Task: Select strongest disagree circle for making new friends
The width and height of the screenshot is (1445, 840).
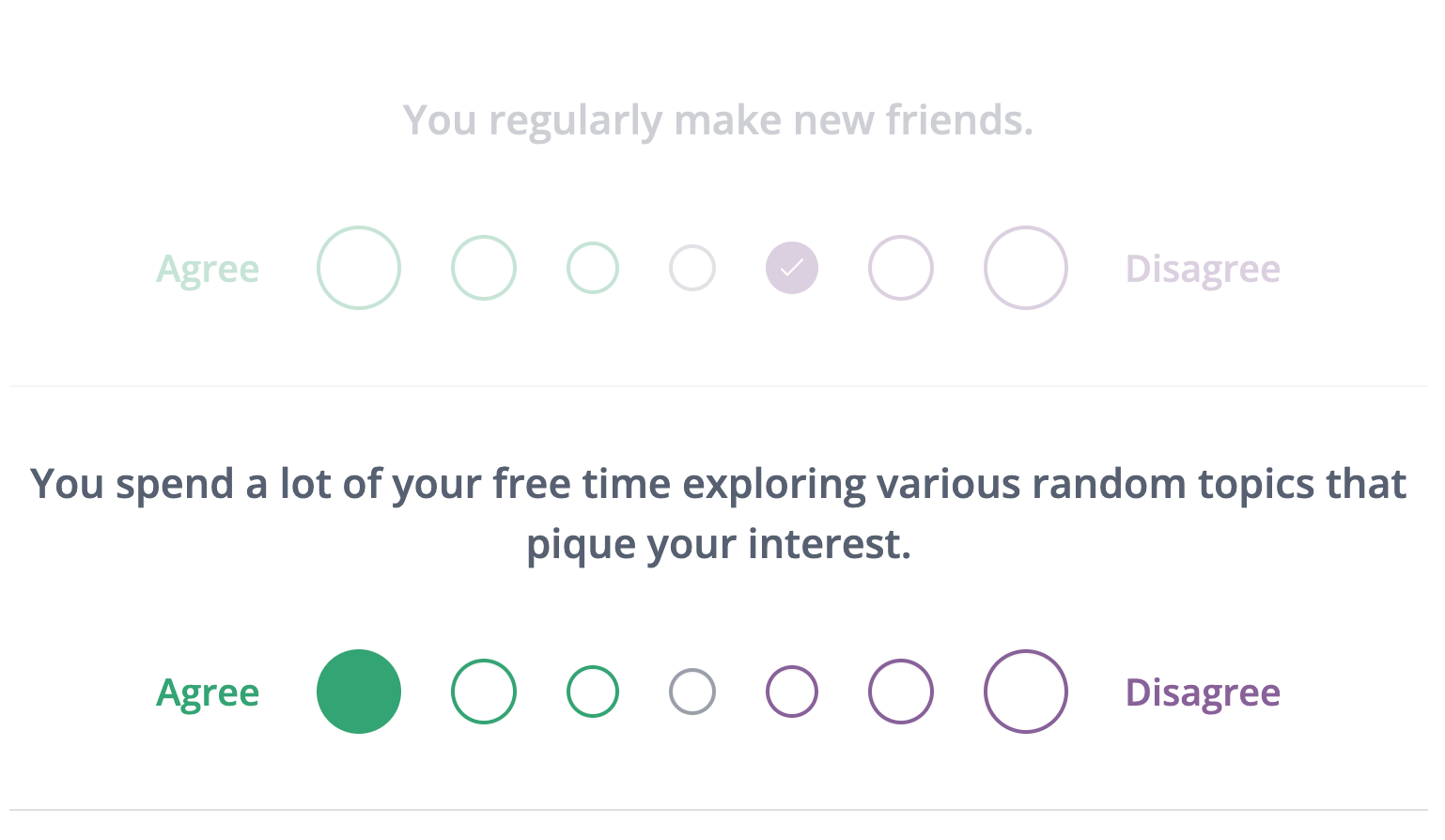Action: pos(1026,268)
